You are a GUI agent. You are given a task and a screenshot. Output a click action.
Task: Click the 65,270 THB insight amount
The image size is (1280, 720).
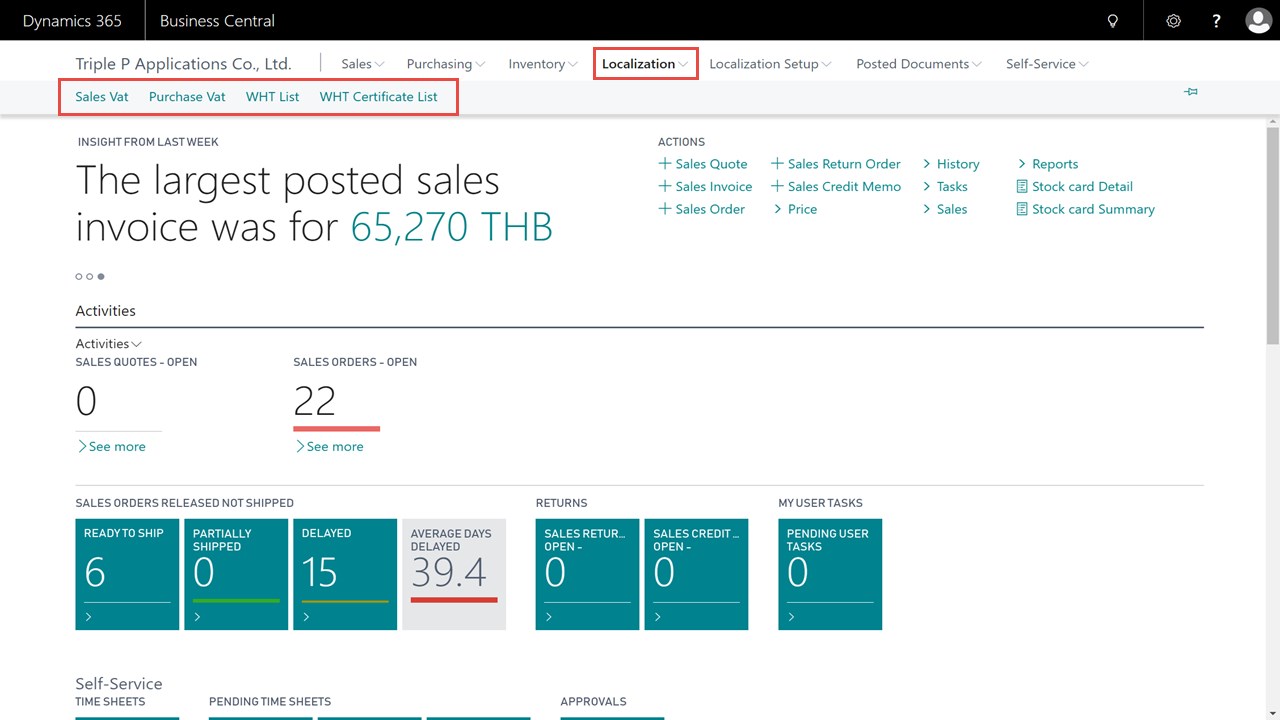(451, 227)
